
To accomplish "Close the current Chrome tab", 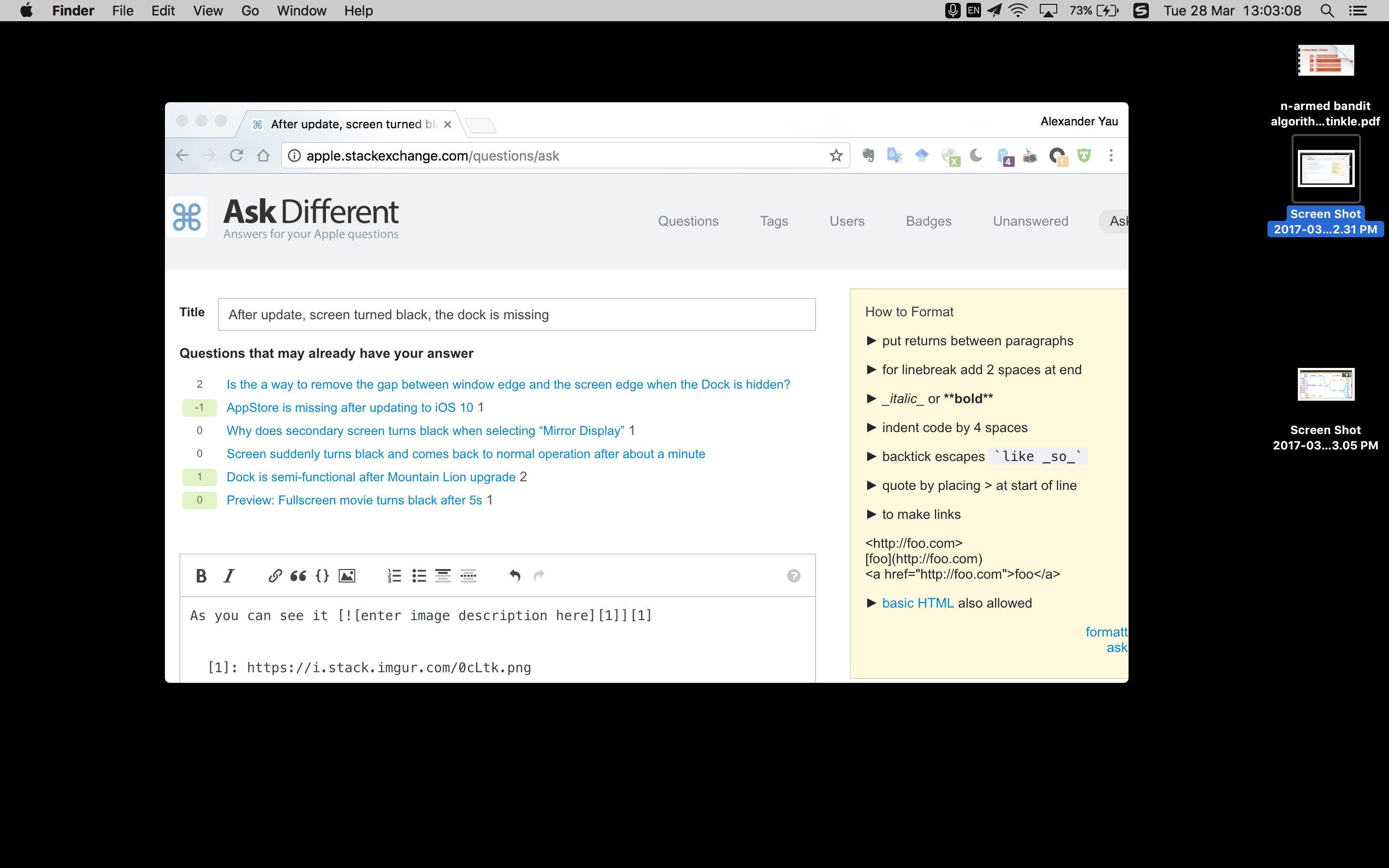I will 448,124.
